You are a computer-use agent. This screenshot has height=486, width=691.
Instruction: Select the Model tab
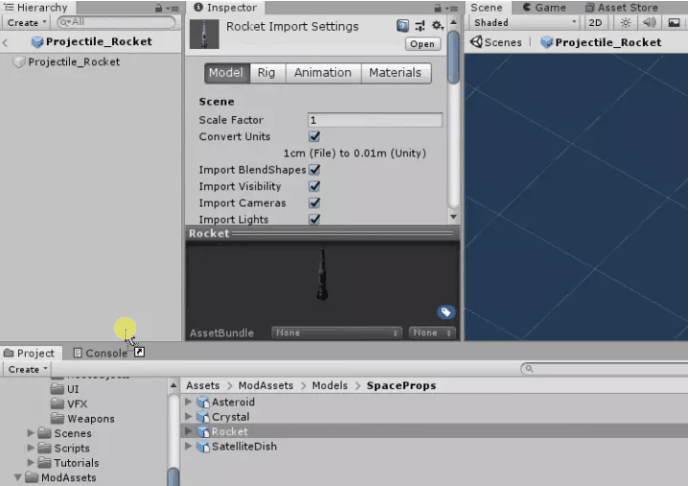(x=227, y=73)
